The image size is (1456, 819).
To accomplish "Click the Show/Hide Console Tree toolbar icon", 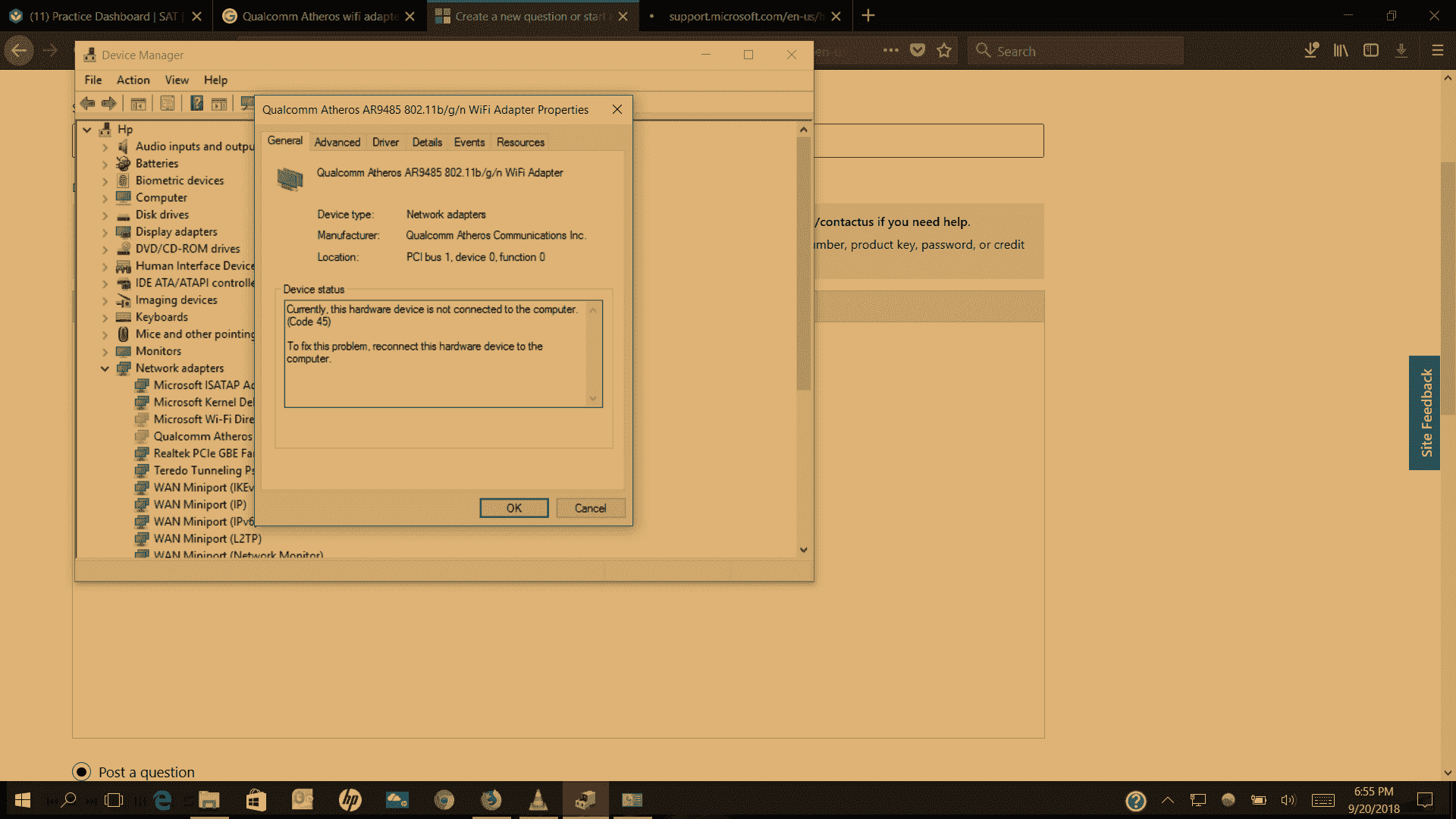I will [x=138, y=103].
